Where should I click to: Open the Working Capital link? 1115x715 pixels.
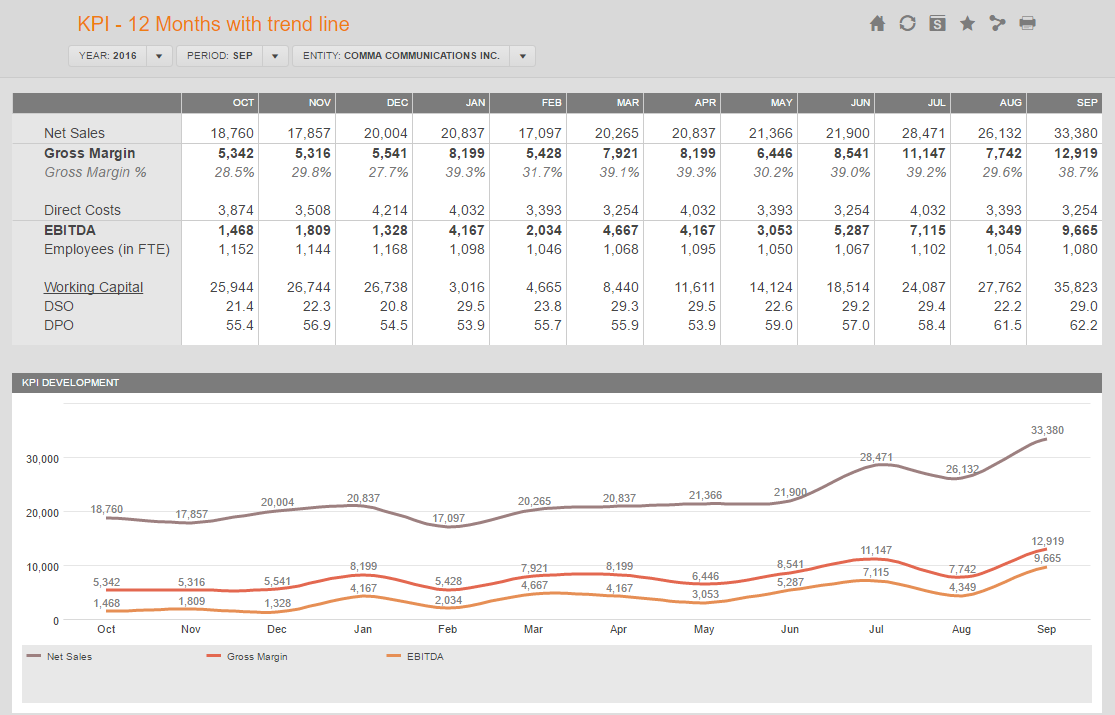(93, 287)
